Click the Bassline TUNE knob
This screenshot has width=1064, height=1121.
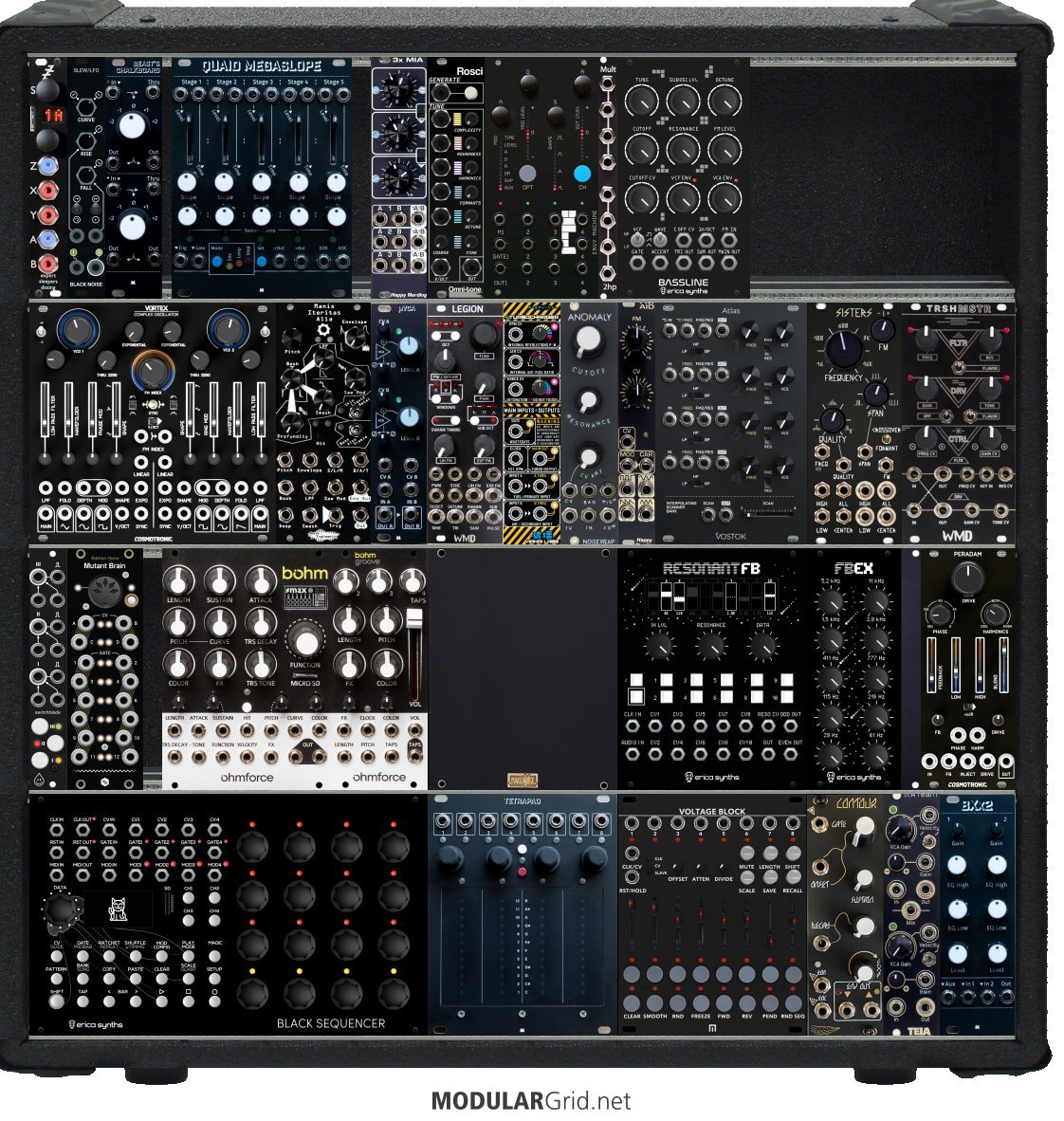point(641,101)
